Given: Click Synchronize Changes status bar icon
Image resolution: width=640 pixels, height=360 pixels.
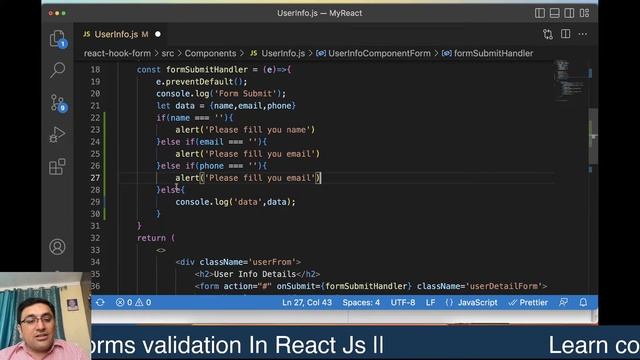Looking at the screenshot, I should (x=100, y=302).
